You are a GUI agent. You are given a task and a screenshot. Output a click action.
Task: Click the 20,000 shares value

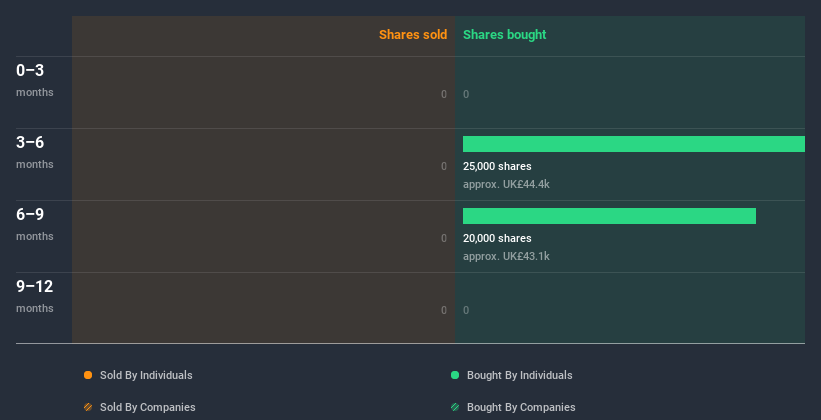(497, 238)
